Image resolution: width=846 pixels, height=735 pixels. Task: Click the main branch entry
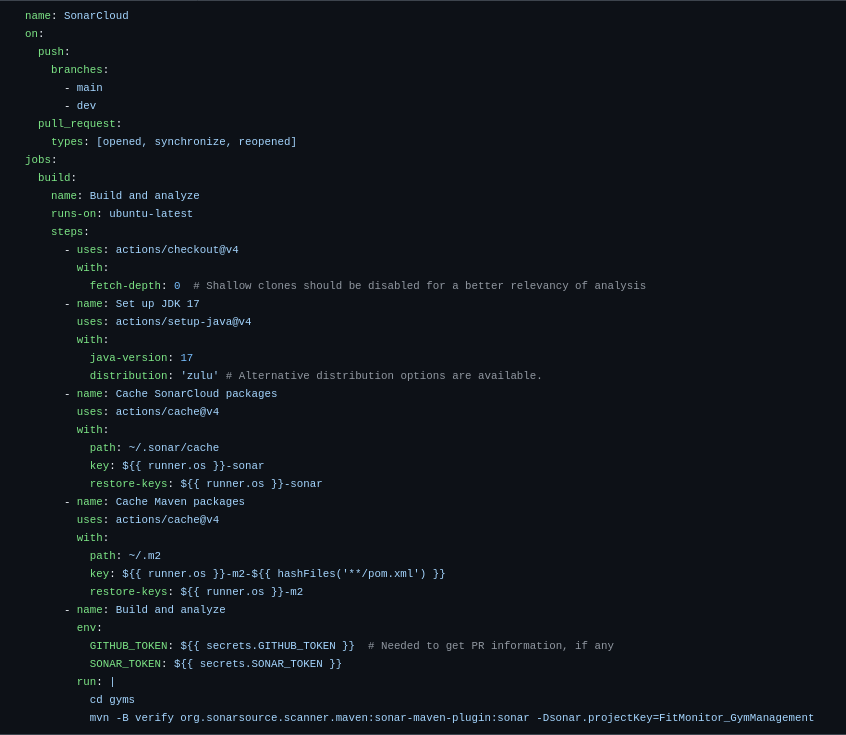(89, 87)
